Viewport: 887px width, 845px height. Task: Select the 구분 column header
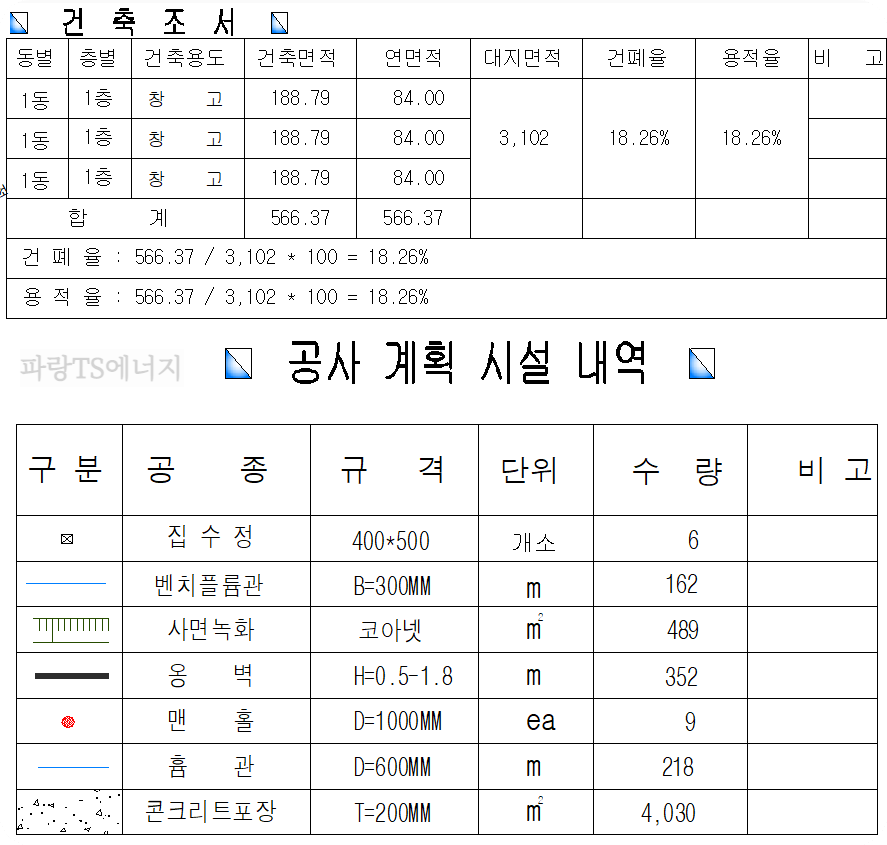(66, 469)
